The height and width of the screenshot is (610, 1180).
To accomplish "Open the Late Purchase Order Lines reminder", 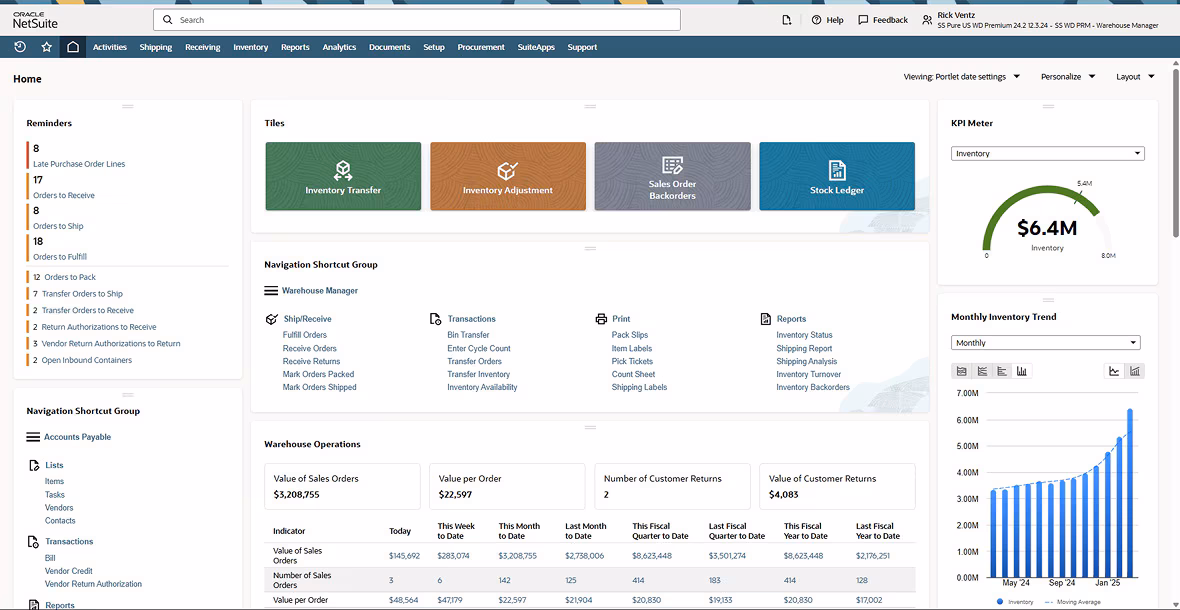I will click(x=79, y=163).
